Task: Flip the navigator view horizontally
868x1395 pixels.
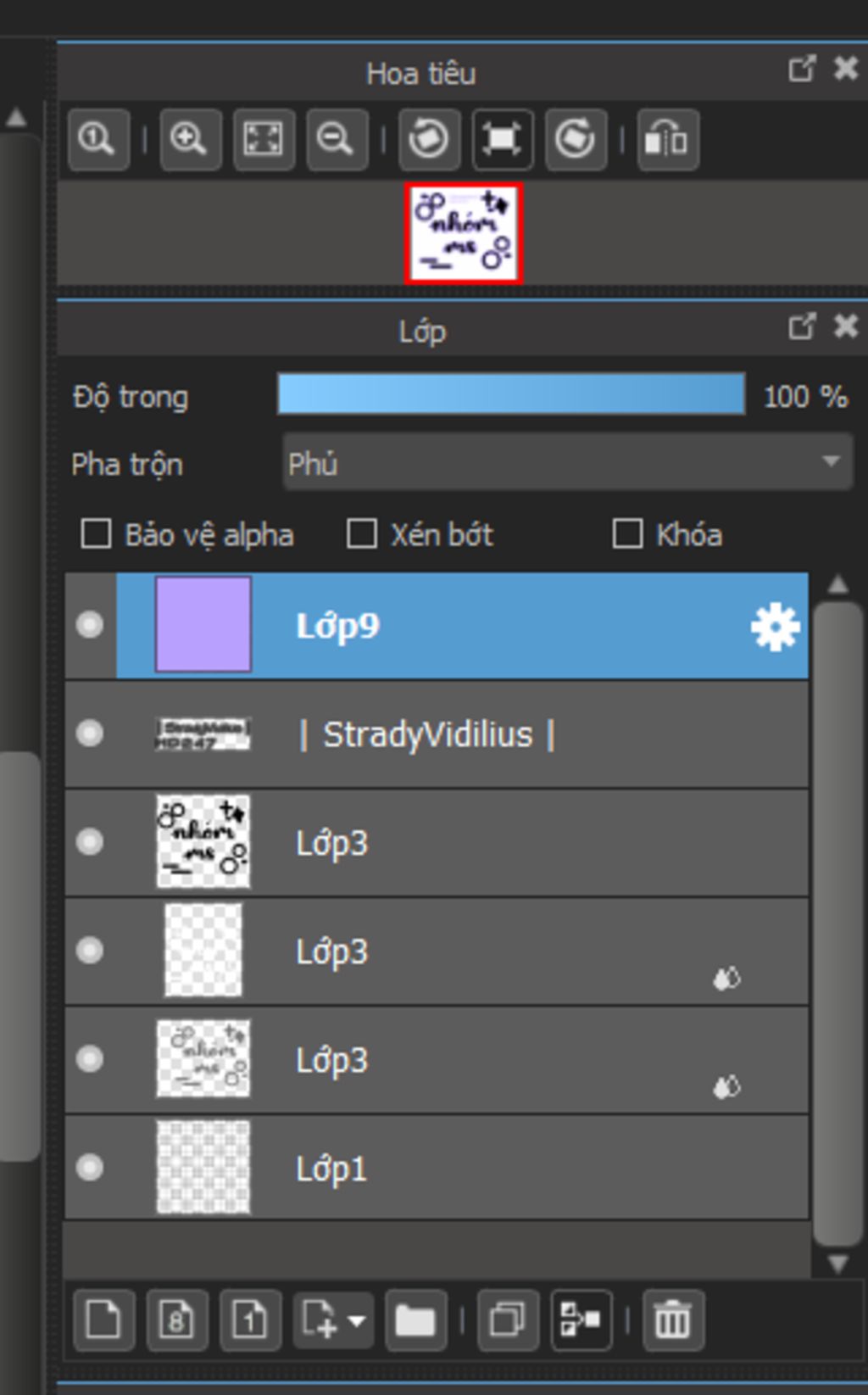Action: point(667,139)
